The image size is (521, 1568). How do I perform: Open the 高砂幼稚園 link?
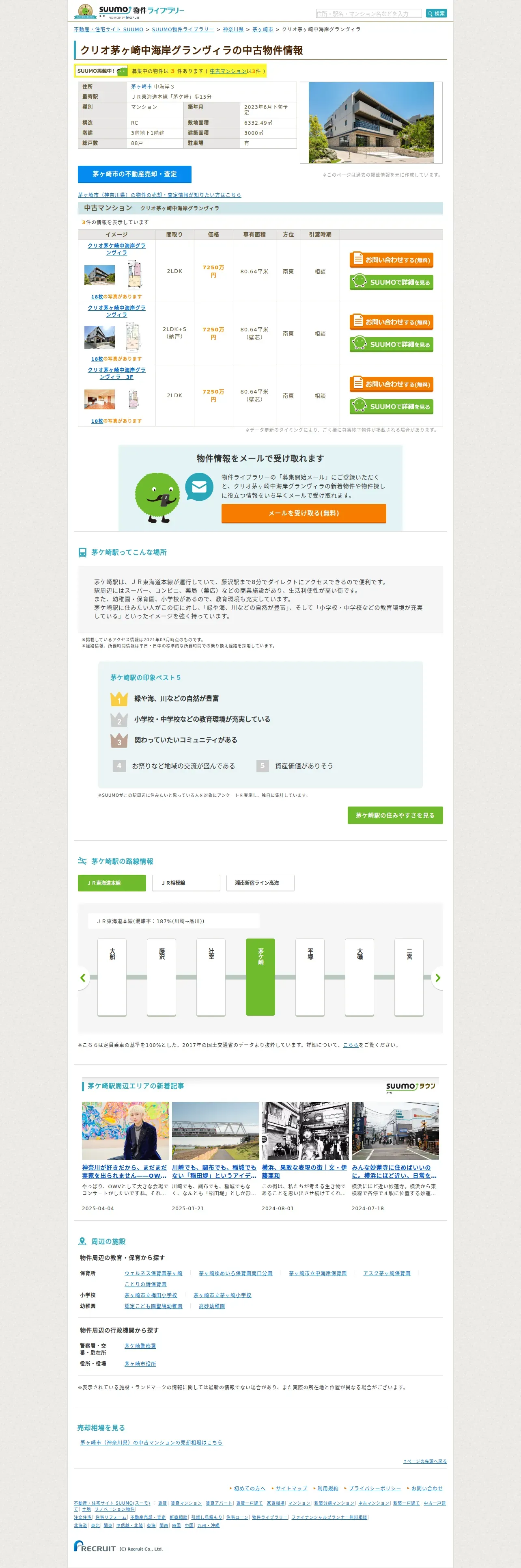(x=211, y=1306)
